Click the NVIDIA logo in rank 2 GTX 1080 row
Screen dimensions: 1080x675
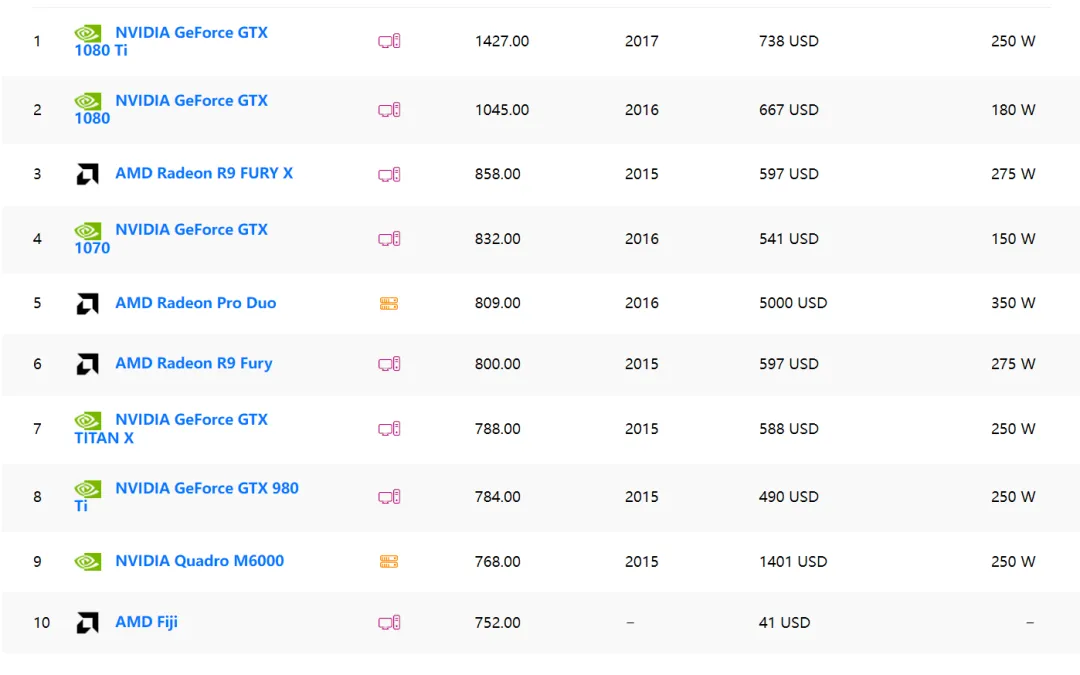tap(87, 101)
